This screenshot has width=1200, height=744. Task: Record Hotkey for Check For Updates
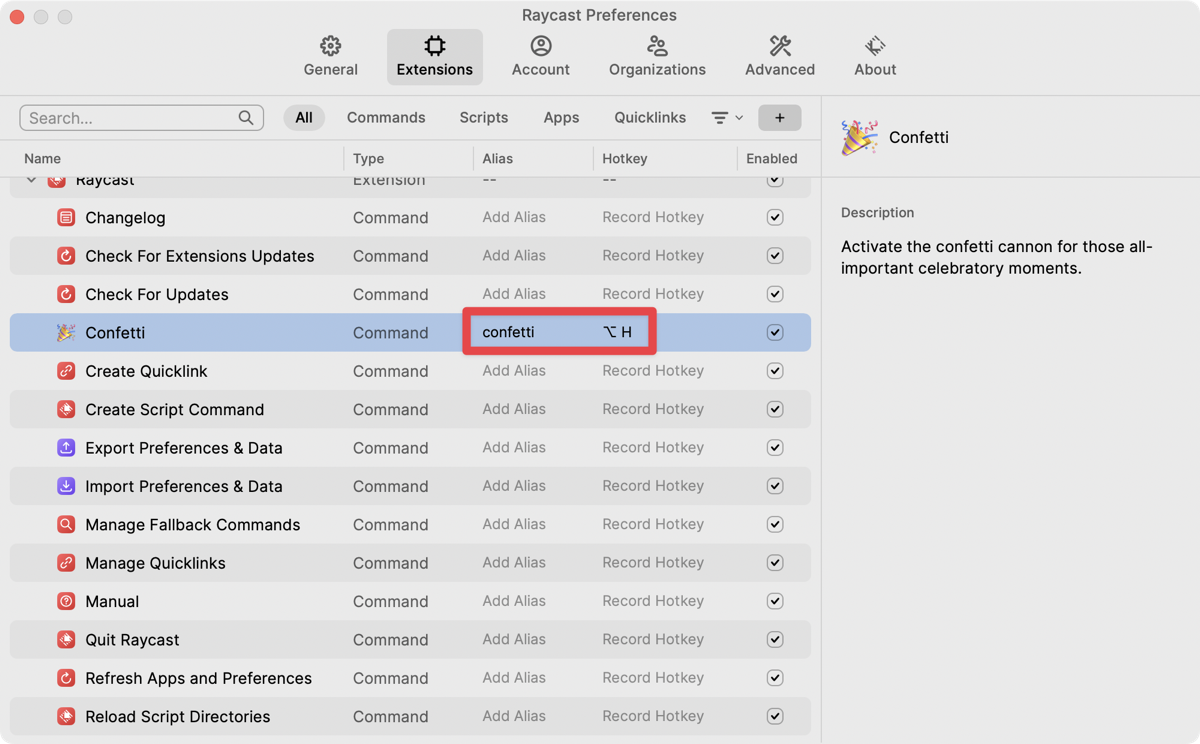tap(653, 294)
